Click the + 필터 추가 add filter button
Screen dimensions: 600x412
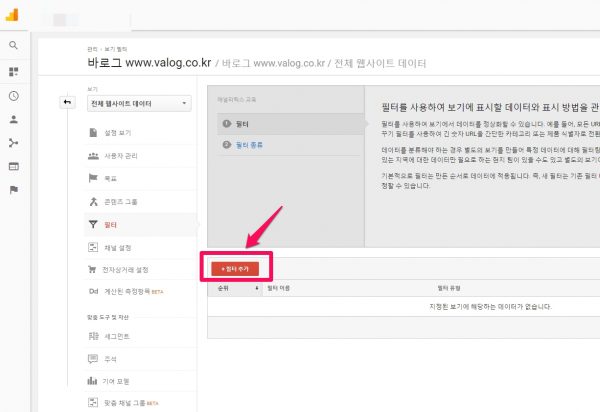click(x=235, y=269)
